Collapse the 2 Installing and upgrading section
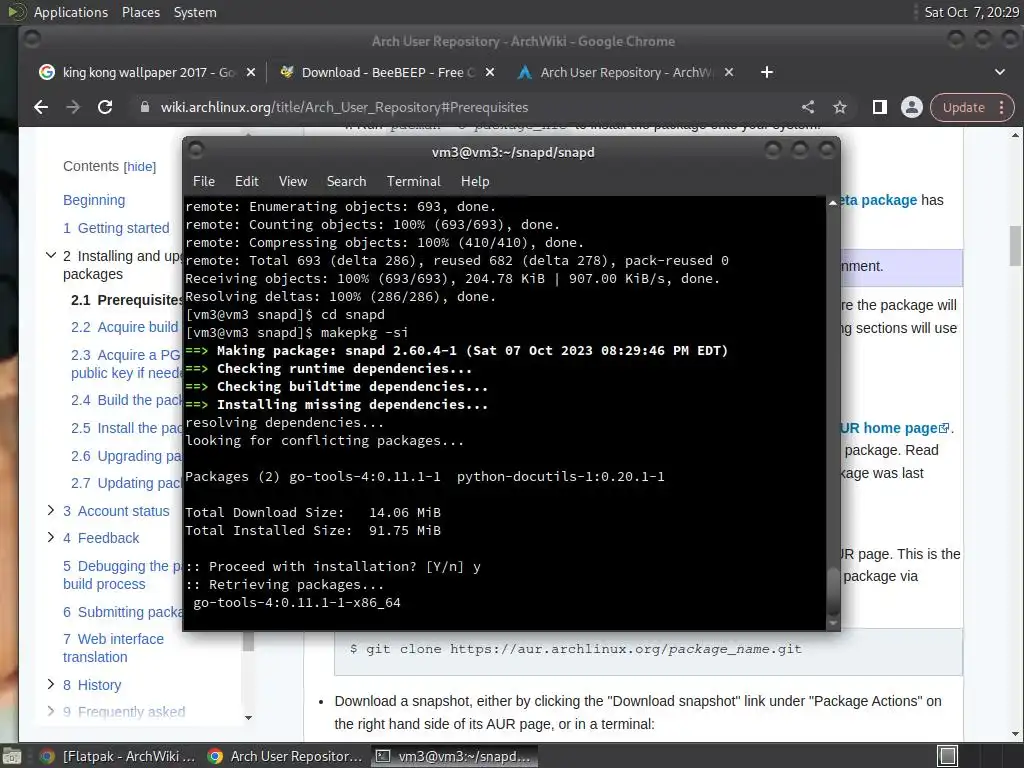The width and height of the screenshot is (1024, 768). (x=50, y=255)
